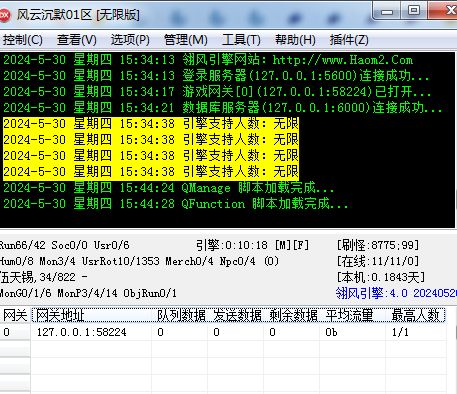Open the 控制(C) menu
Image resolution: width=457 pixels, height=394 pixels.
coord(22,40)
